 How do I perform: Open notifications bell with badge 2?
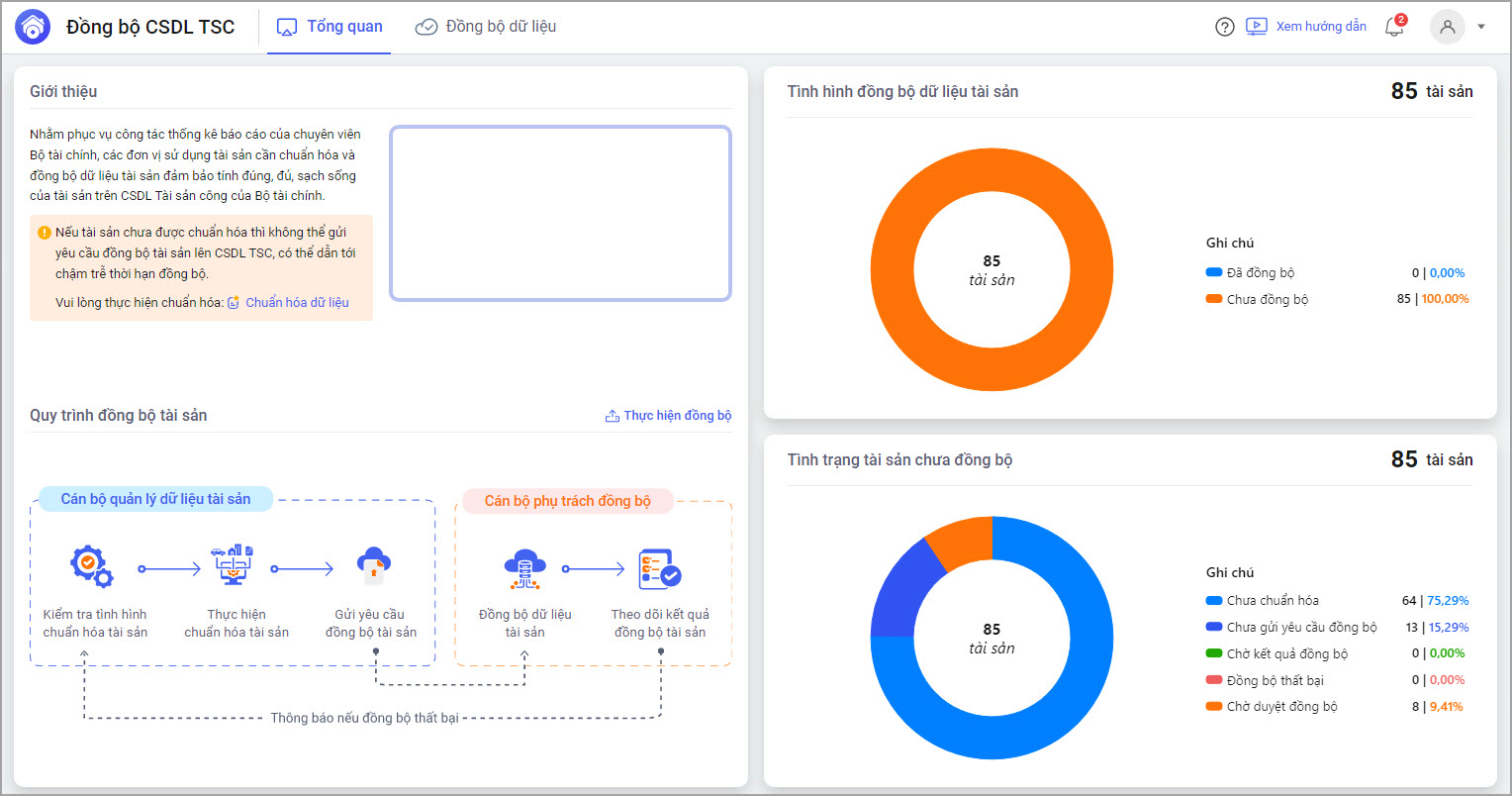tap(1394, 26)
